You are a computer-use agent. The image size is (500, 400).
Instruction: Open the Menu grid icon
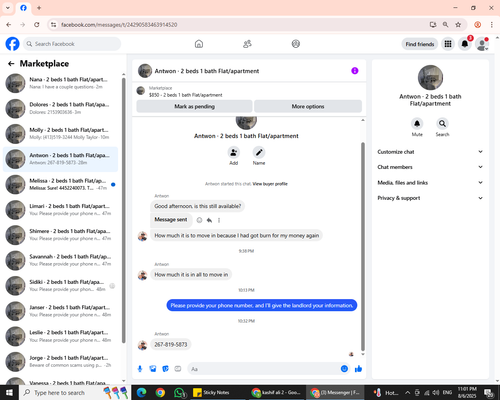(448, 44)
